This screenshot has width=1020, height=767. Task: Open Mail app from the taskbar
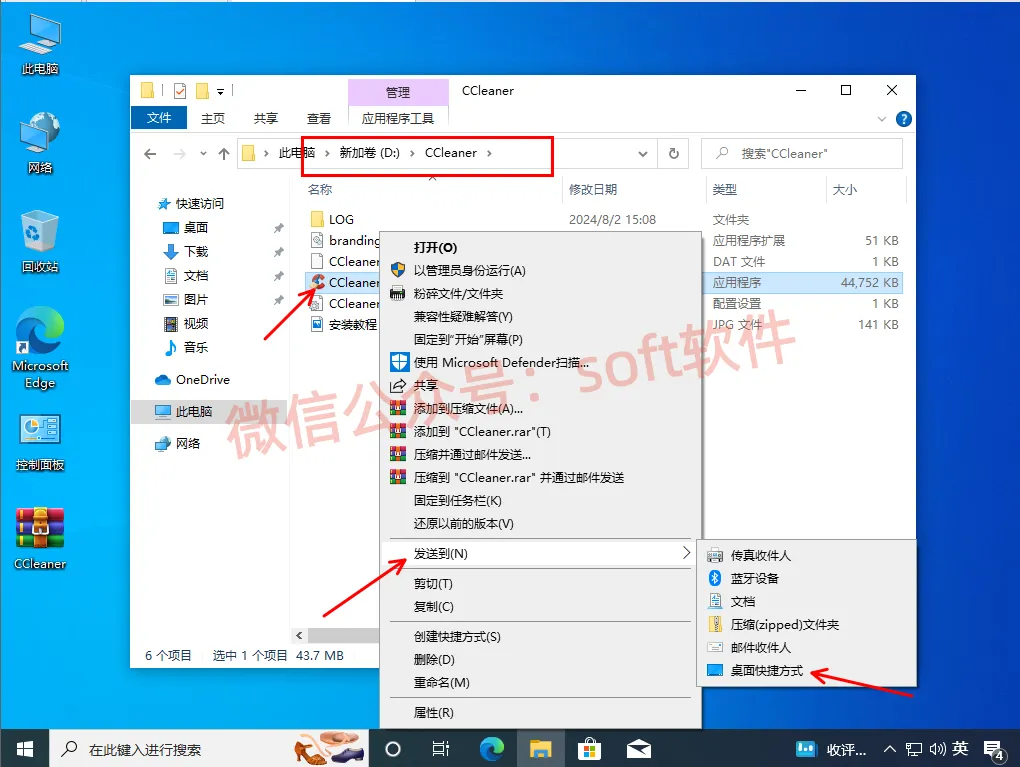pyautogui.click(x=639, y=749)
